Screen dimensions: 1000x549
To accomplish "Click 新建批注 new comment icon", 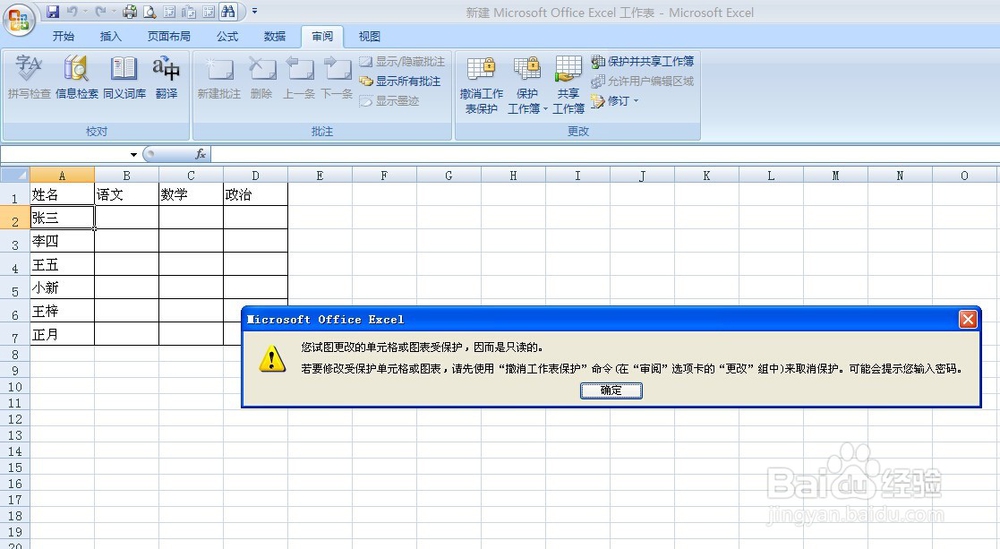I will (x=219, y=77).
